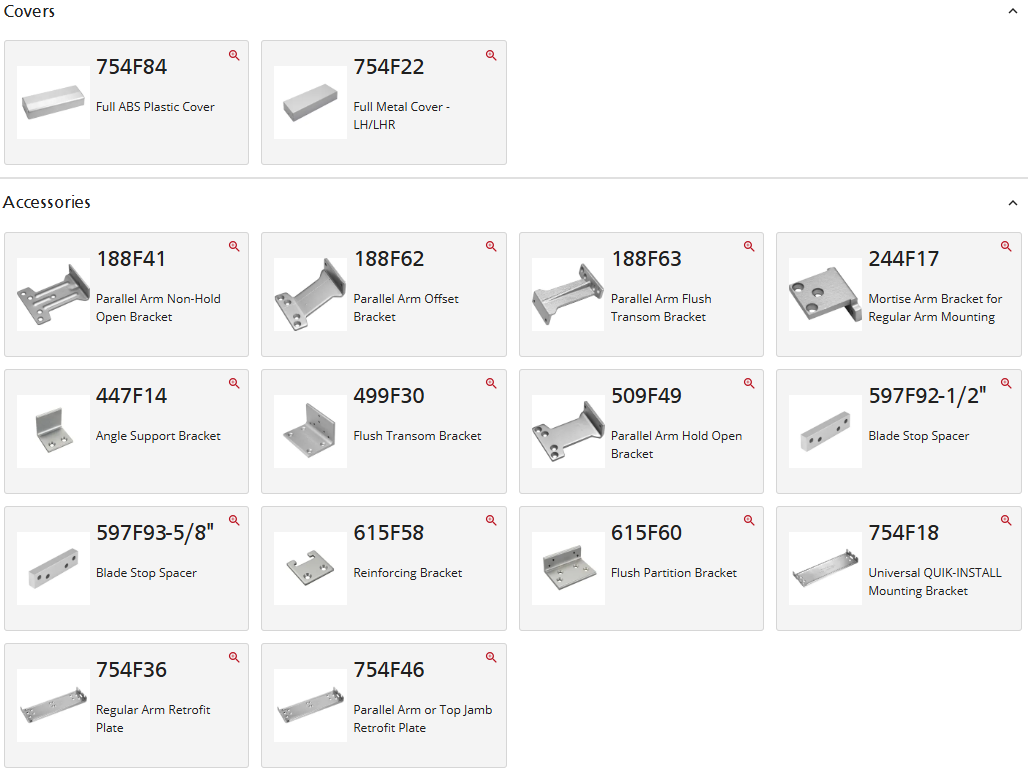The image size is (1028, 772).
Task: Open the 188F63 part number link
Action: (x=646, y=259)
